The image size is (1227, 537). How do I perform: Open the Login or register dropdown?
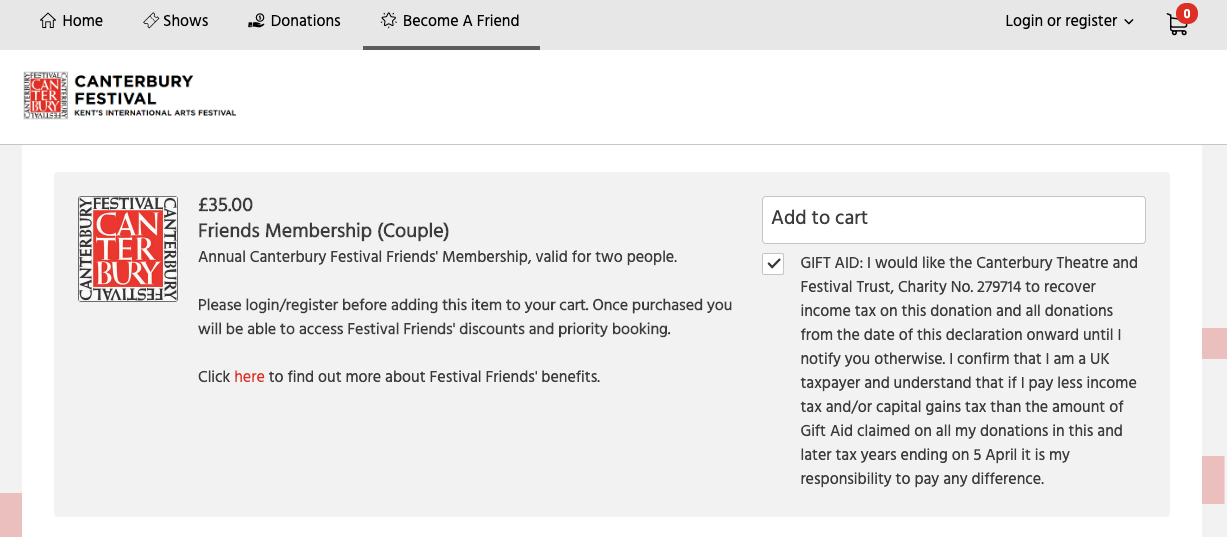1069,21
